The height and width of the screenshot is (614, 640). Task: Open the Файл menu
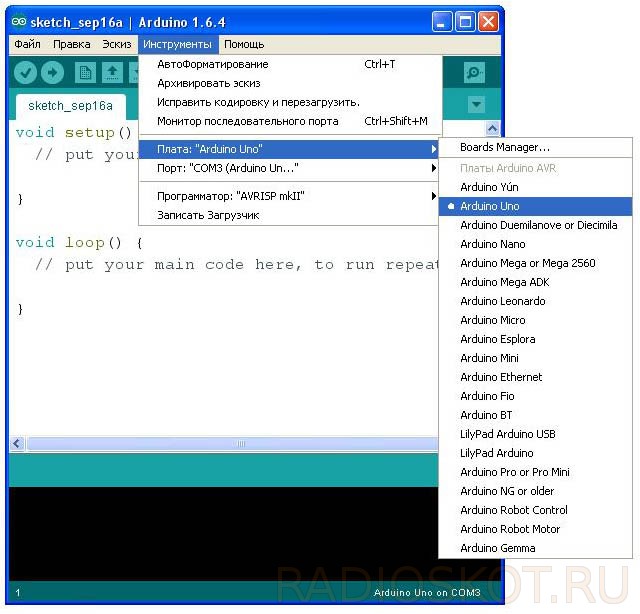point(27,44)
